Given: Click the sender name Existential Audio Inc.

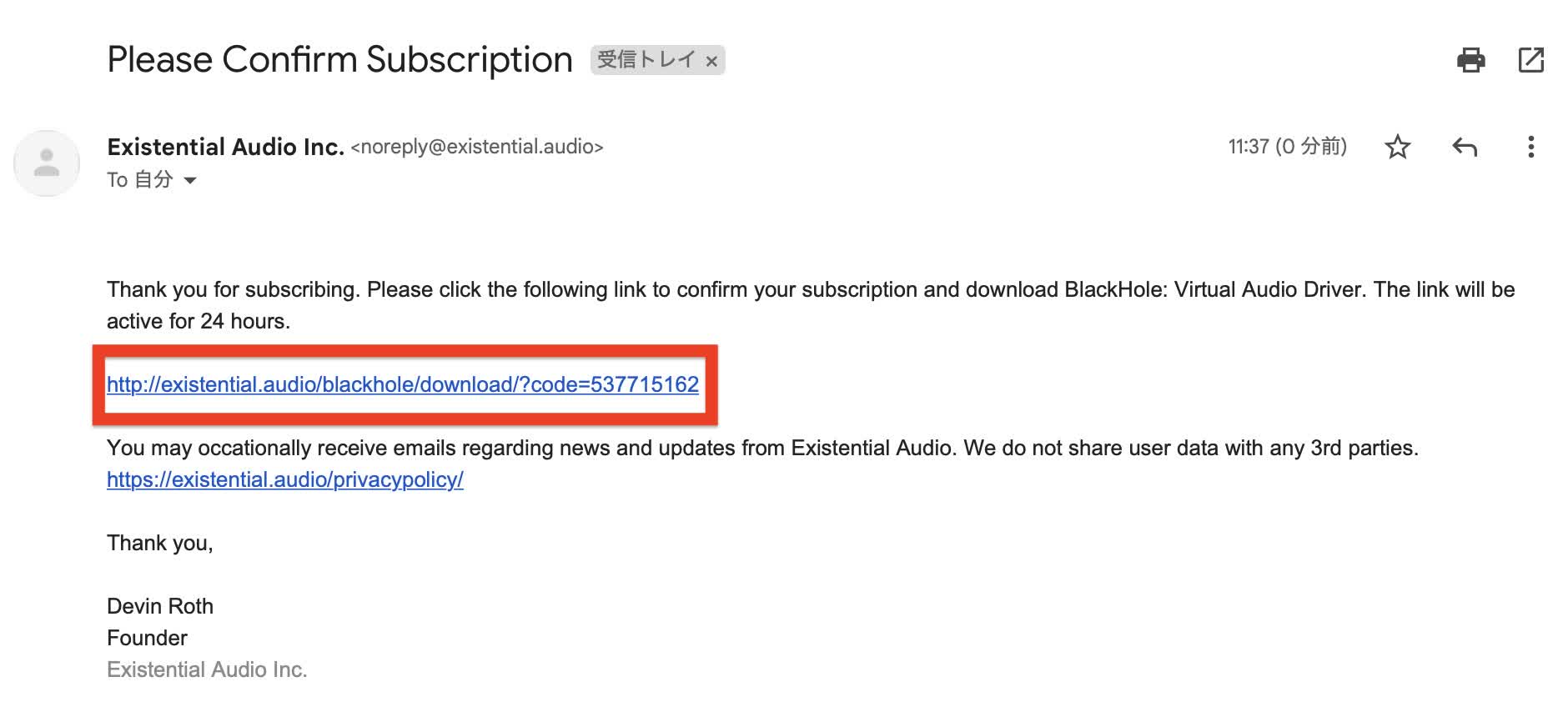Looking at the screenshot, I should click(x=225, y=147).
